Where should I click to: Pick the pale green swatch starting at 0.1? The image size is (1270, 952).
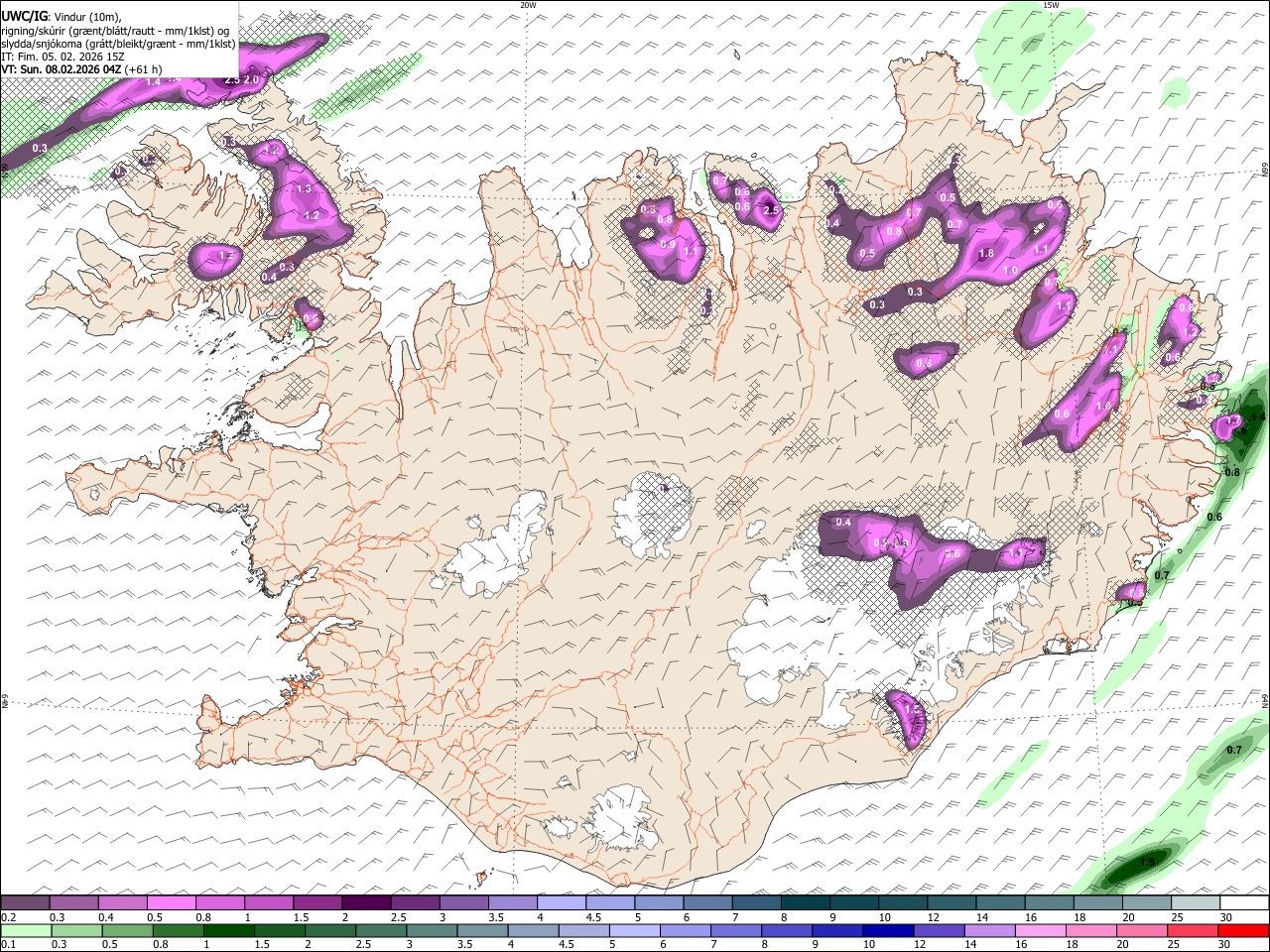[x=27, y=930]
